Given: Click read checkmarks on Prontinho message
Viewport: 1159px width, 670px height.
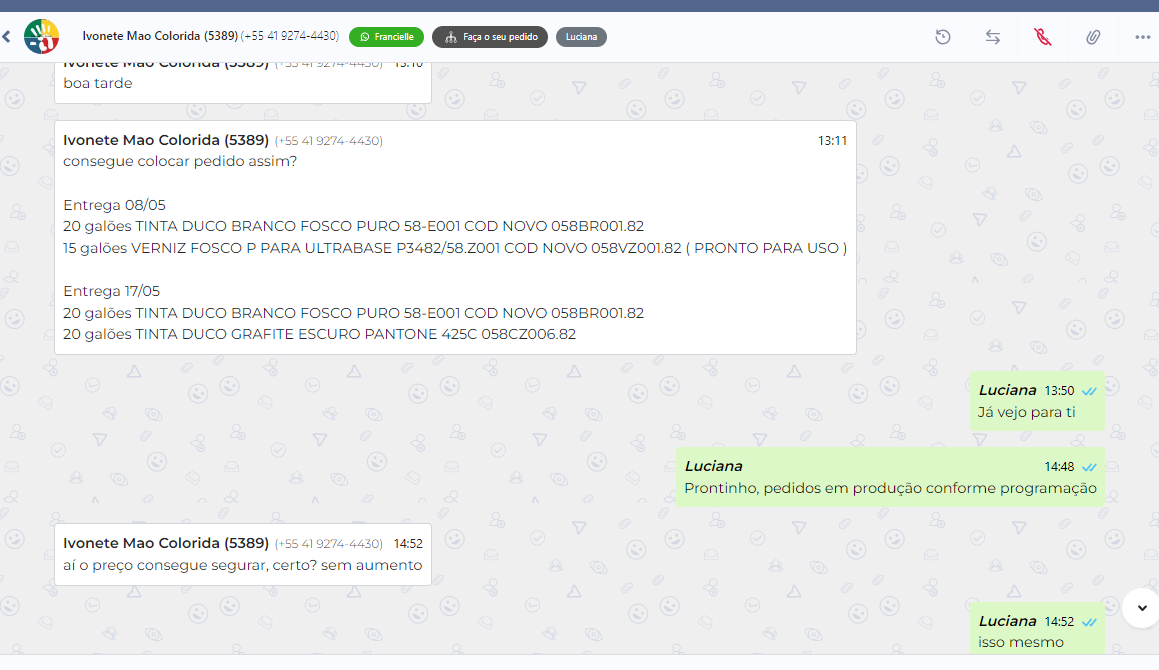Looking at the screenshot, I should tap(1089, 467).
